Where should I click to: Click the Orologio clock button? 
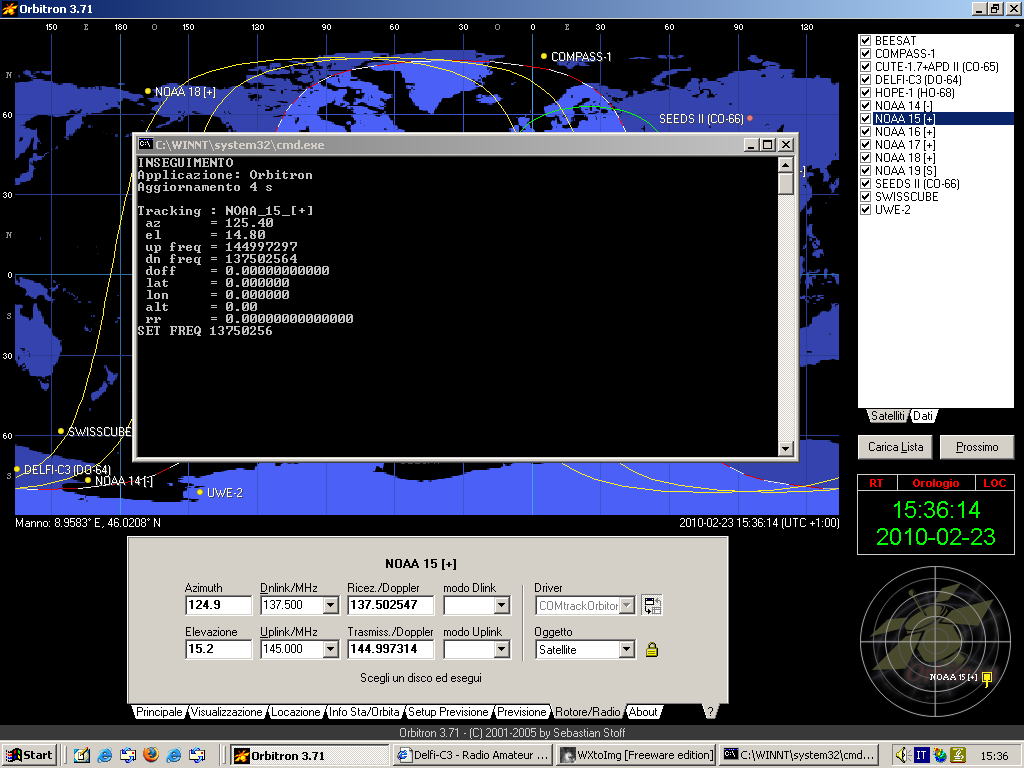pyautogui.click(x=935, y=483)
